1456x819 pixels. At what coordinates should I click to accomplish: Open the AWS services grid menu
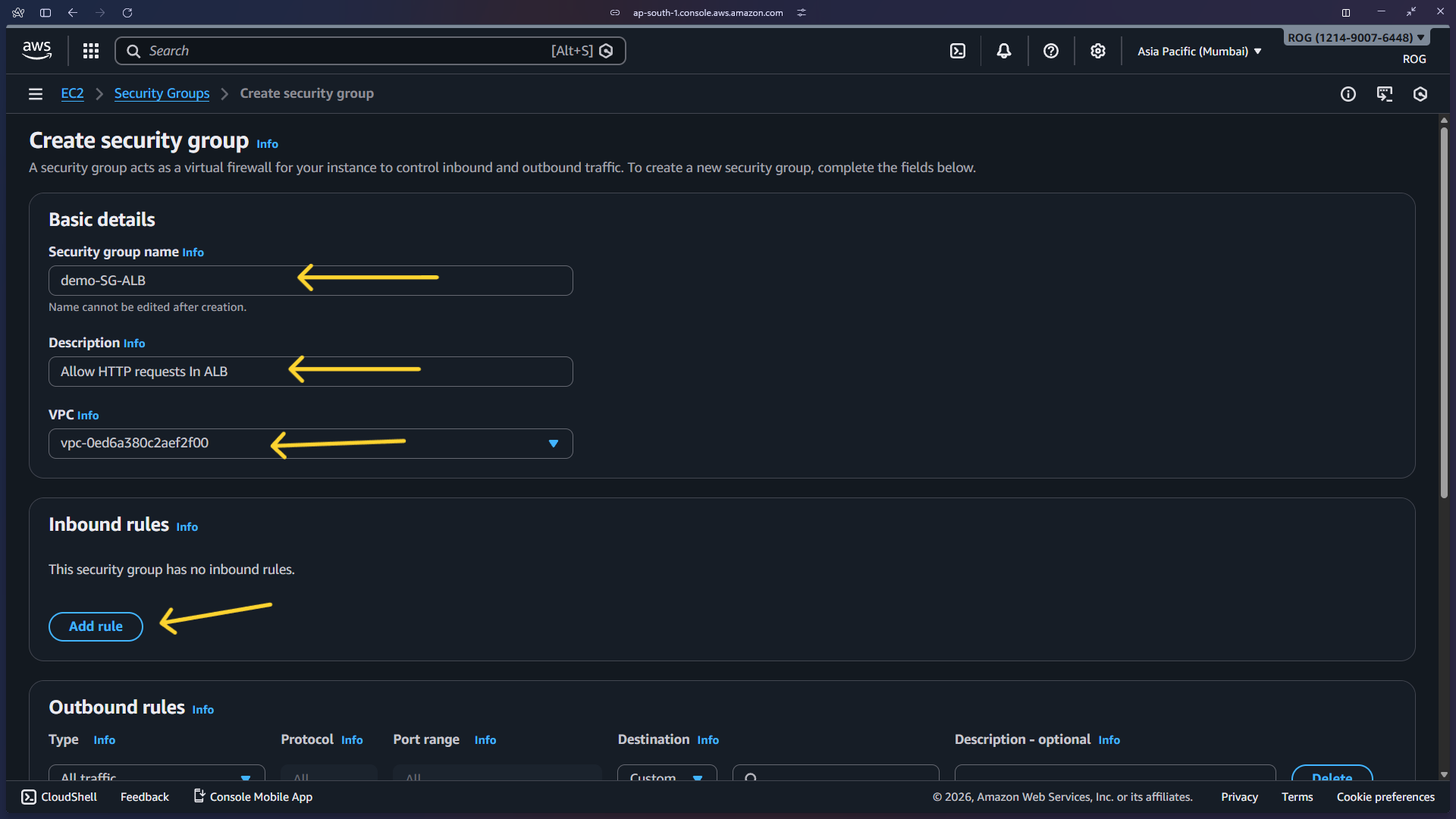(x=90, y=50)
